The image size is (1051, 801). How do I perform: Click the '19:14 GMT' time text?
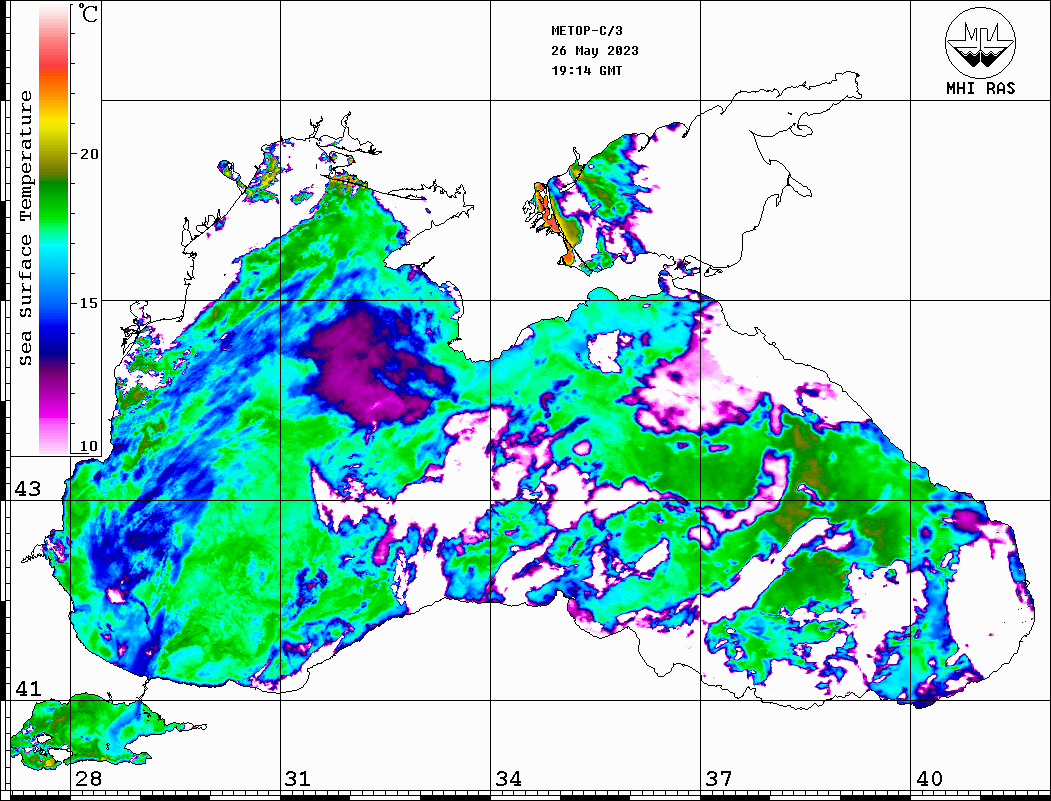point(587,70)
